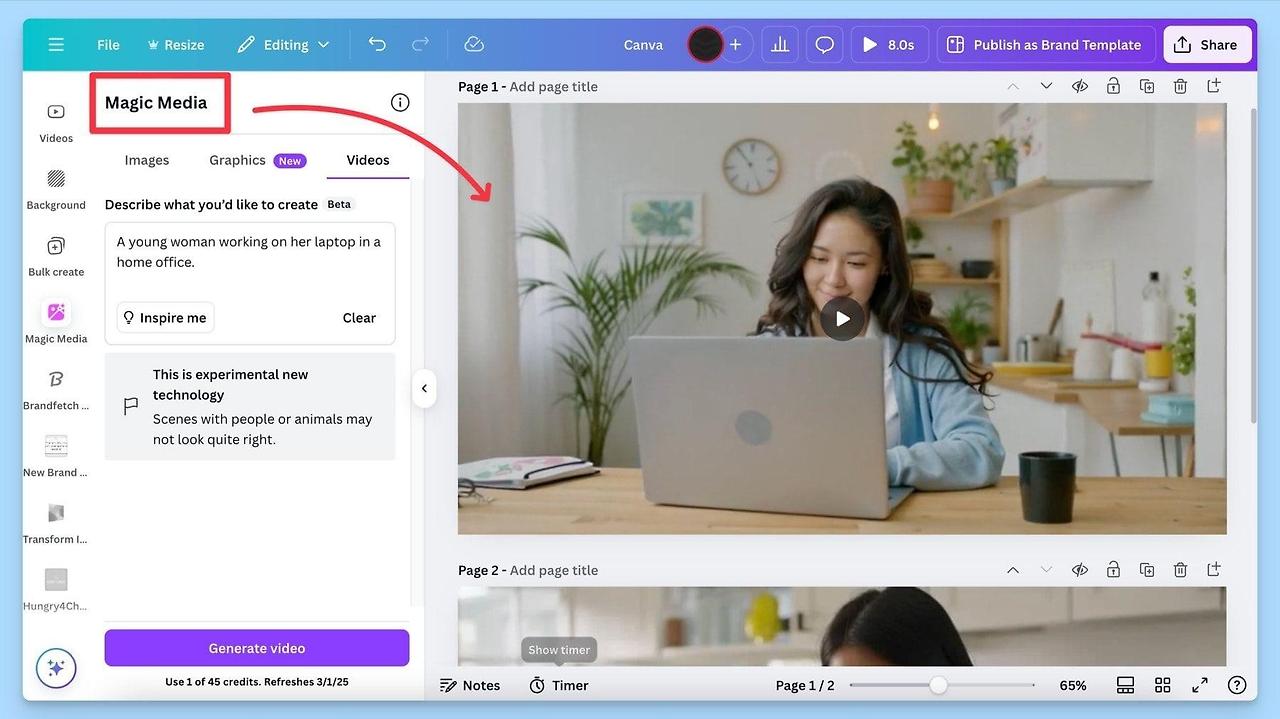Viewport: 1280px width, 719px height.
Task: Click Generate video button
Action: (257, 648)
